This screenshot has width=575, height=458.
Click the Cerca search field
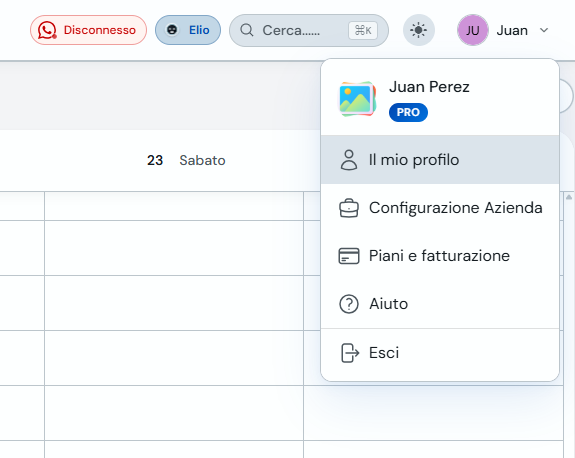click(x=309, y=30)
